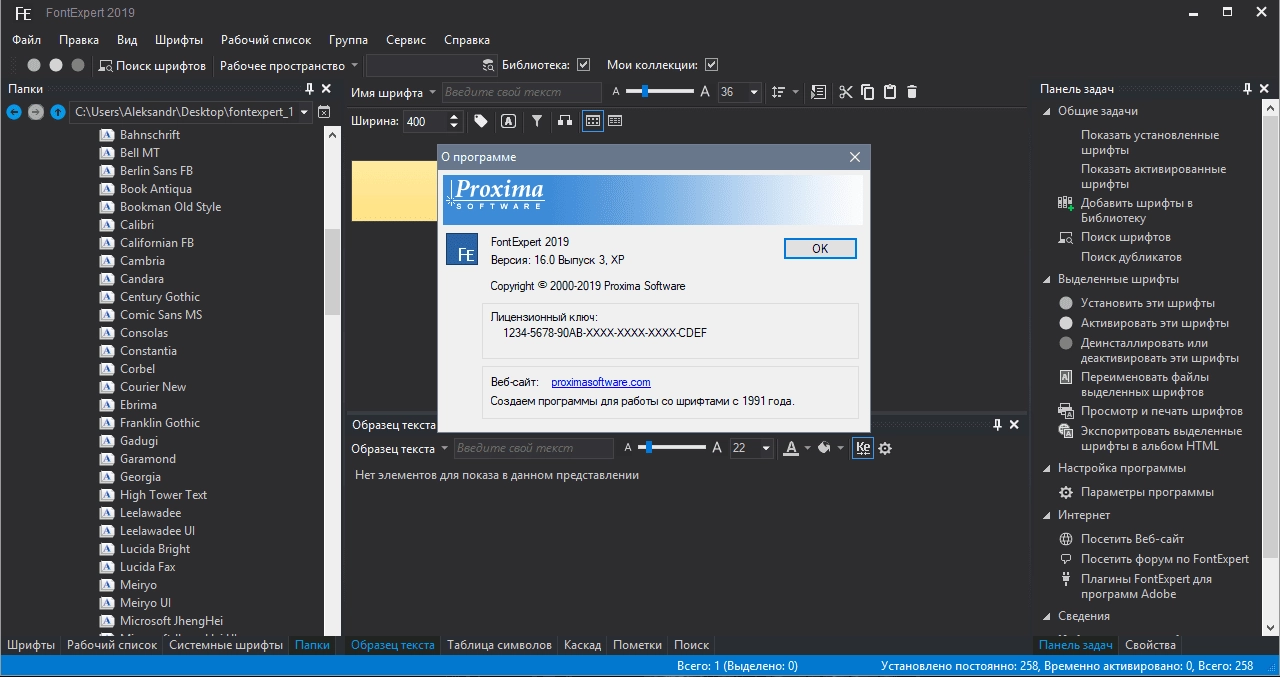
Task: Switch to the Системные шрифты tab
Action: 226,645
